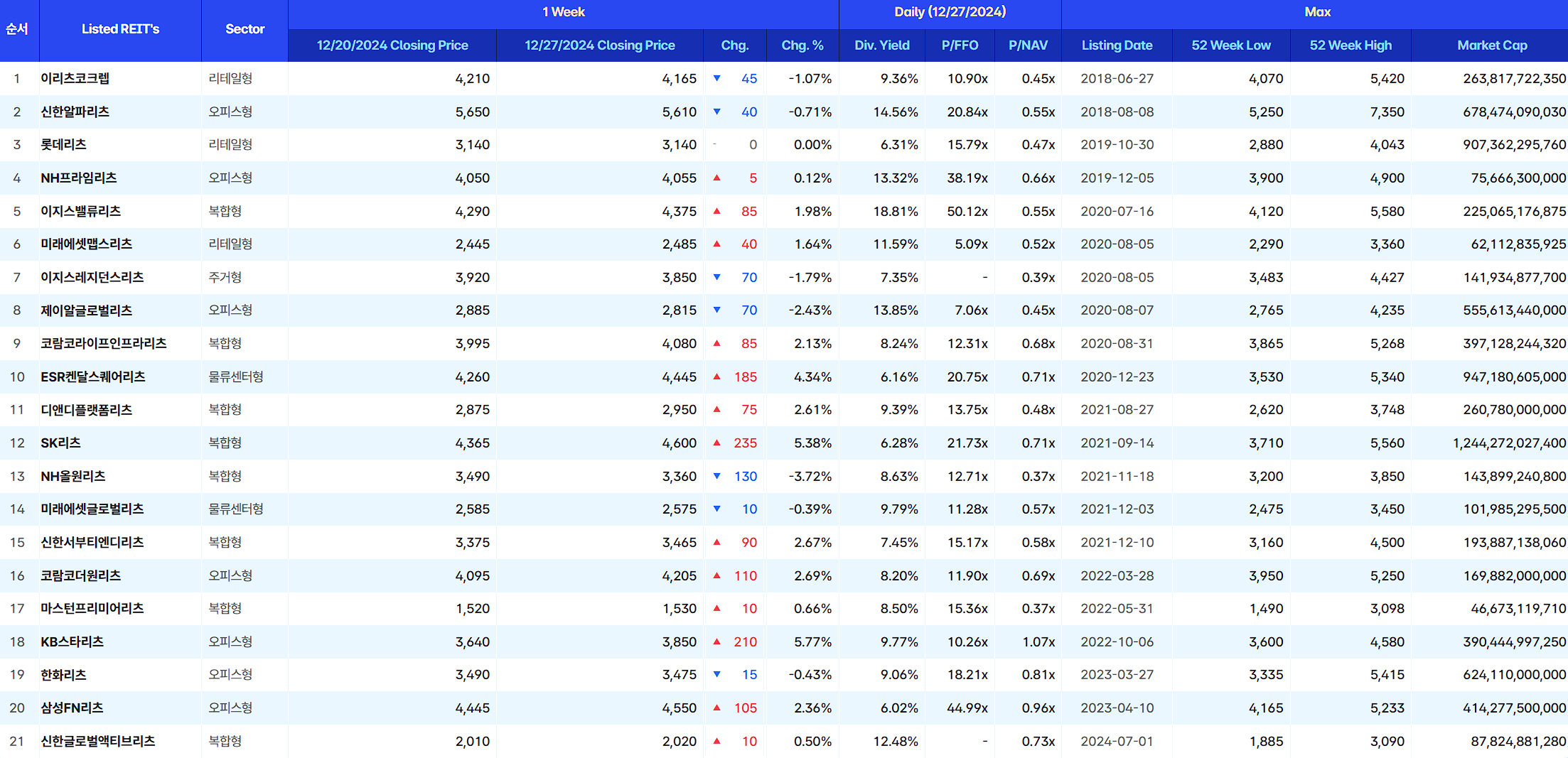The image size is (1568, 758).
Task: Click the blue down arrow in 제이알글로벌리츠 row
Action: 716,310
